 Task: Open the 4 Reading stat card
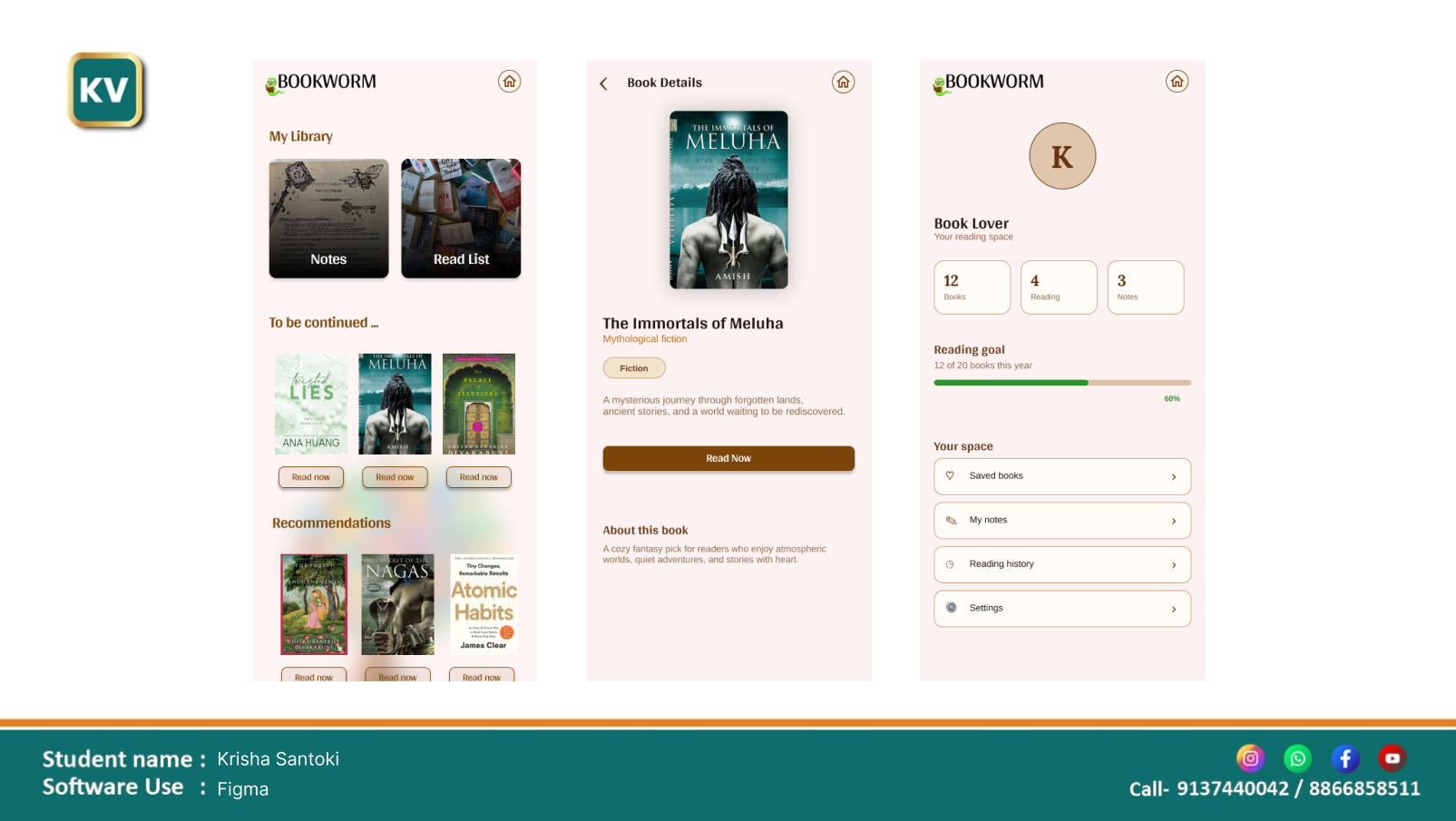pos(1059,288)
